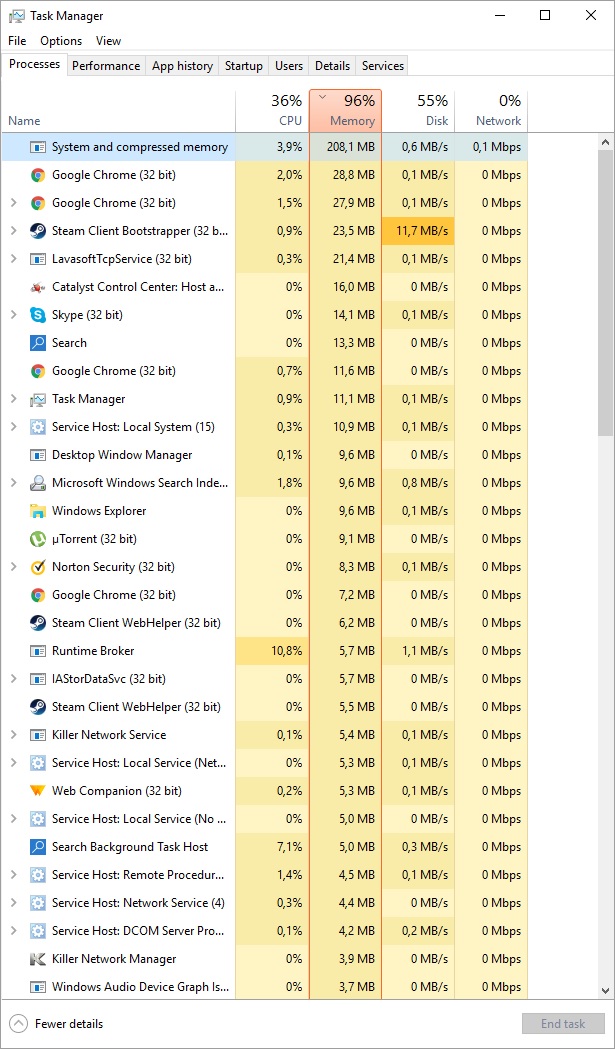Expand the Killer Network Service entry

point(13,735)
